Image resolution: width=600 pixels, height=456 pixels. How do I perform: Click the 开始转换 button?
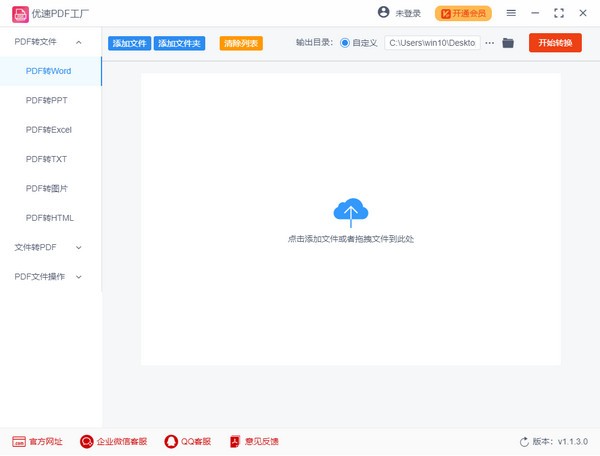[555, 43]
